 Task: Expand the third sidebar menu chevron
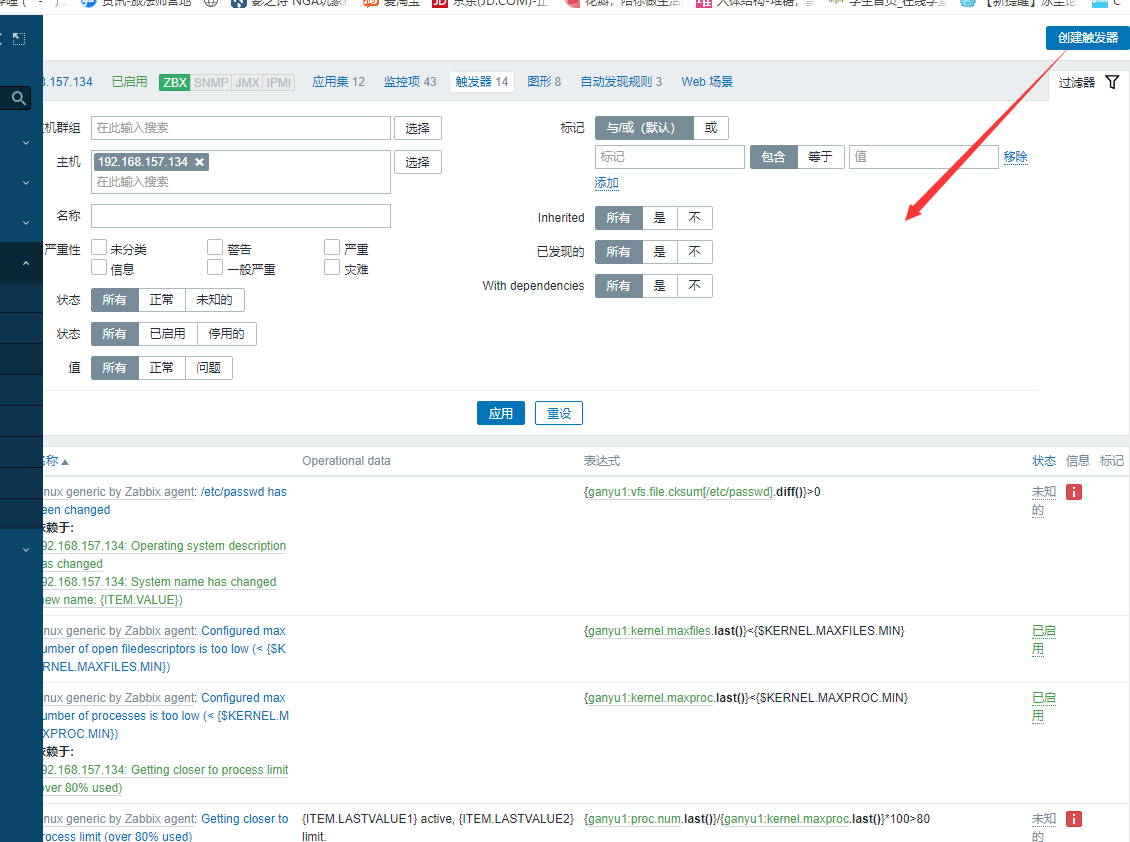point(26,223)
